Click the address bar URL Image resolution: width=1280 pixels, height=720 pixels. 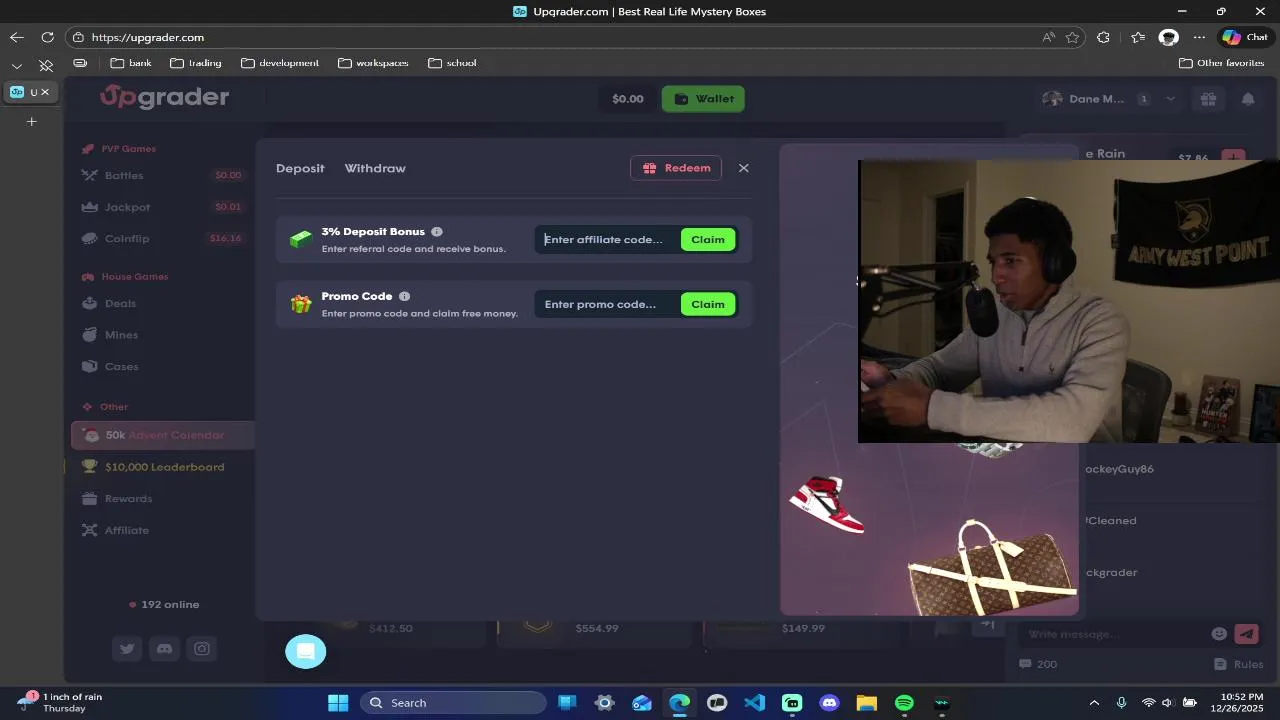point(148,37)
